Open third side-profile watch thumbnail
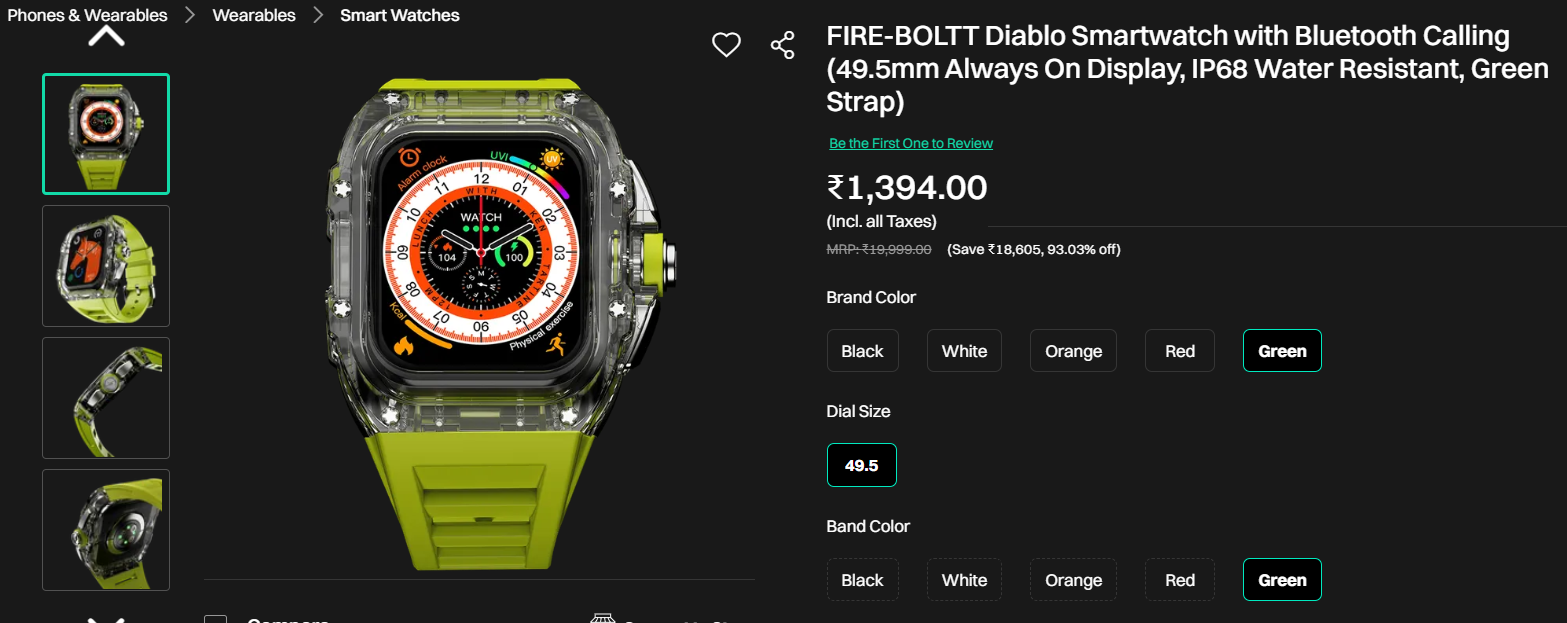The height and width of the screenshot is (623, 1567). 106,398
